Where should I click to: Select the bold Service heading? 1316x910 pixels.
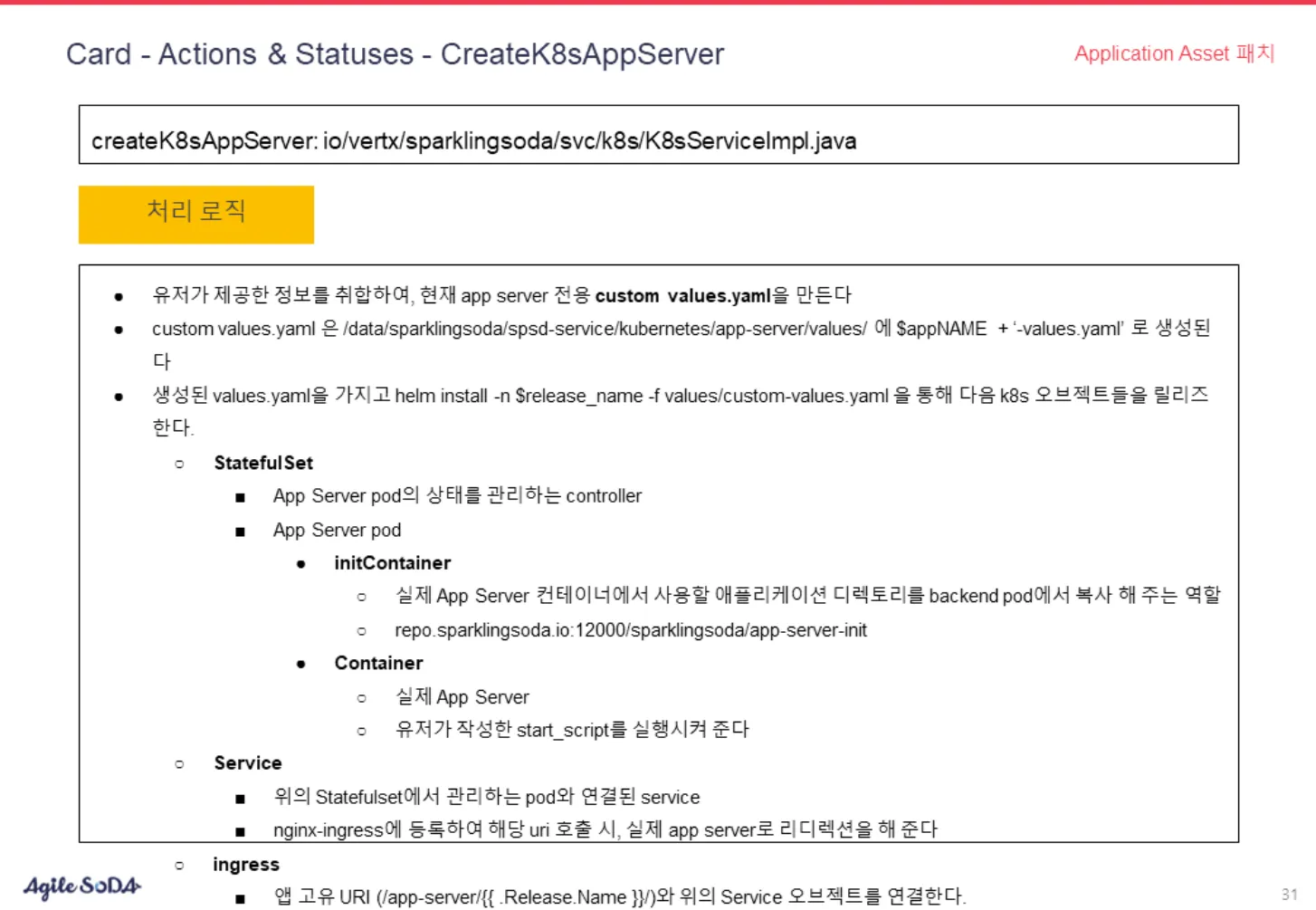point(247,763)
